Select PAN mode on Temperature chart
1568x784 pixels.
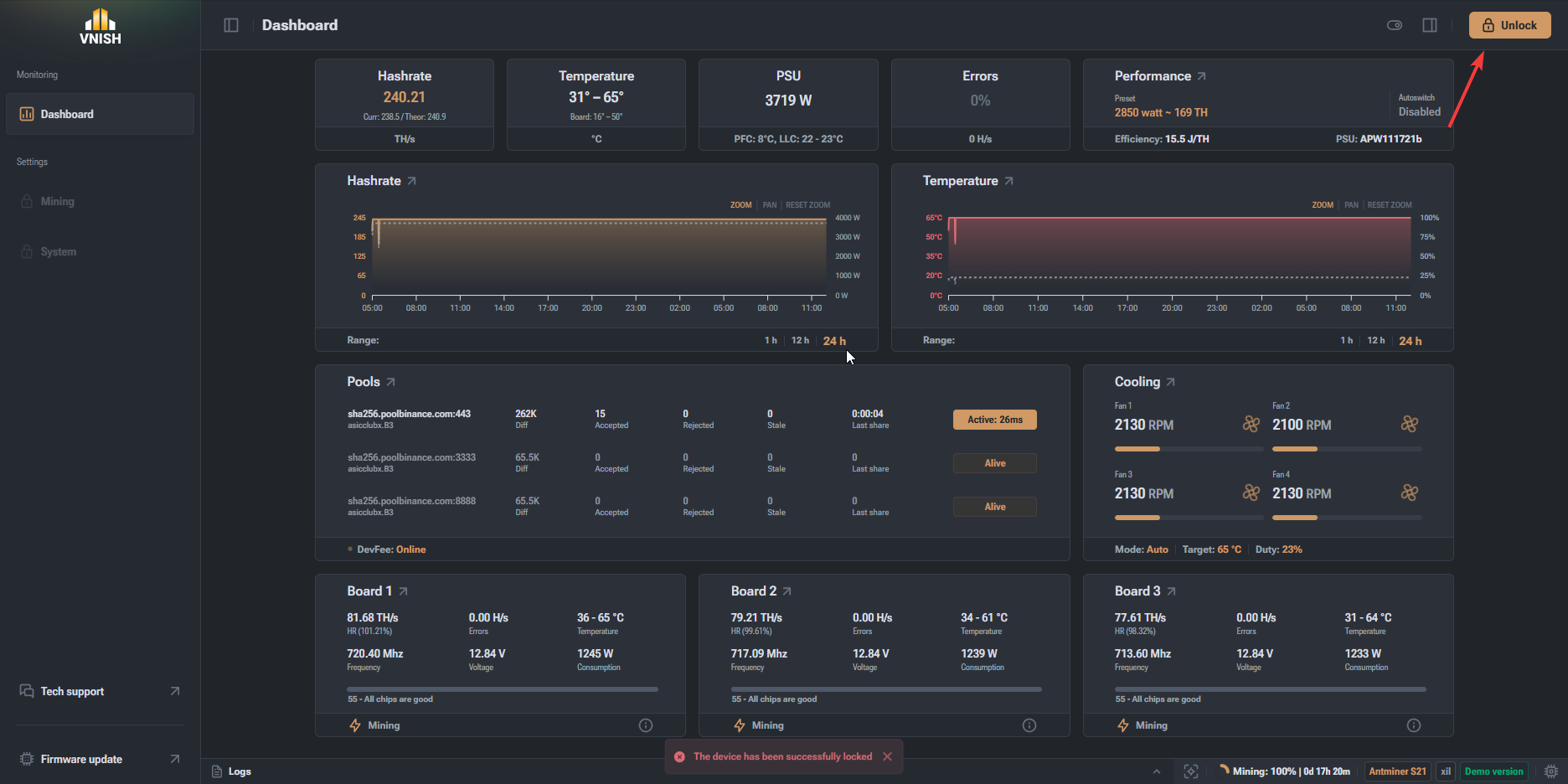1351,205
